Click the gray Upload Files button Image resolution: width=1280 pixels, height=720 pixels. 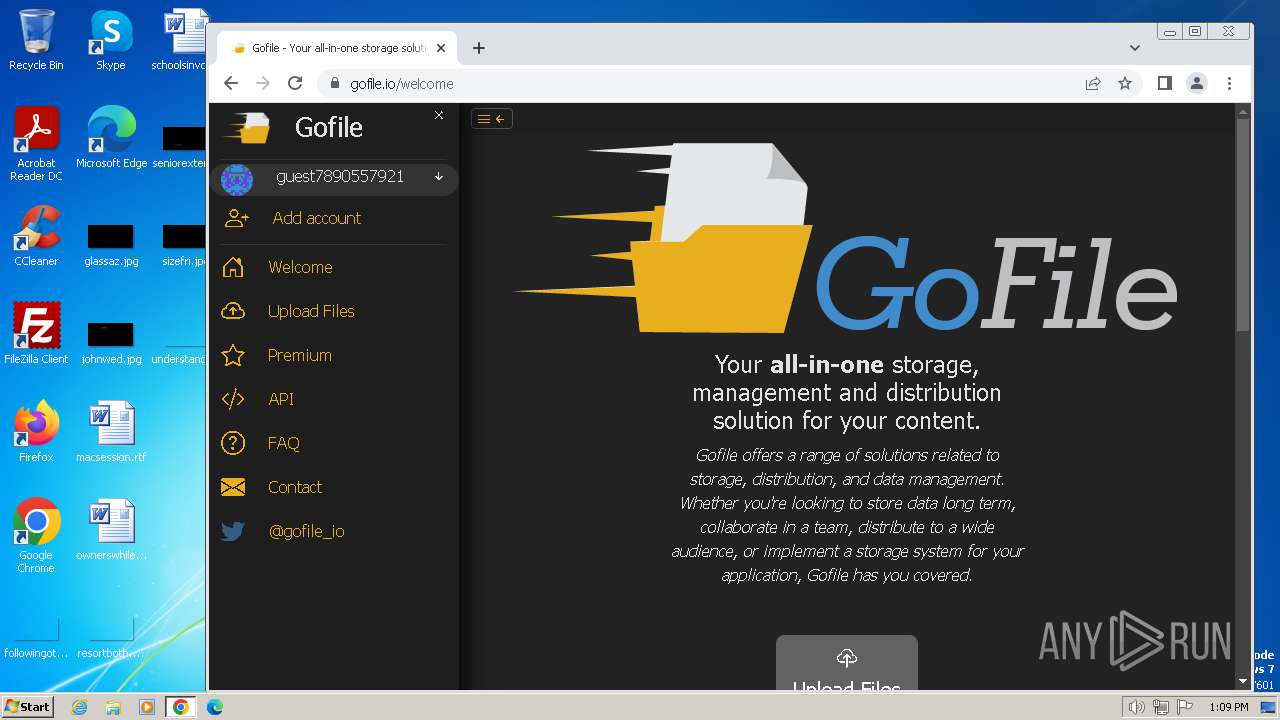pos(847,663)
